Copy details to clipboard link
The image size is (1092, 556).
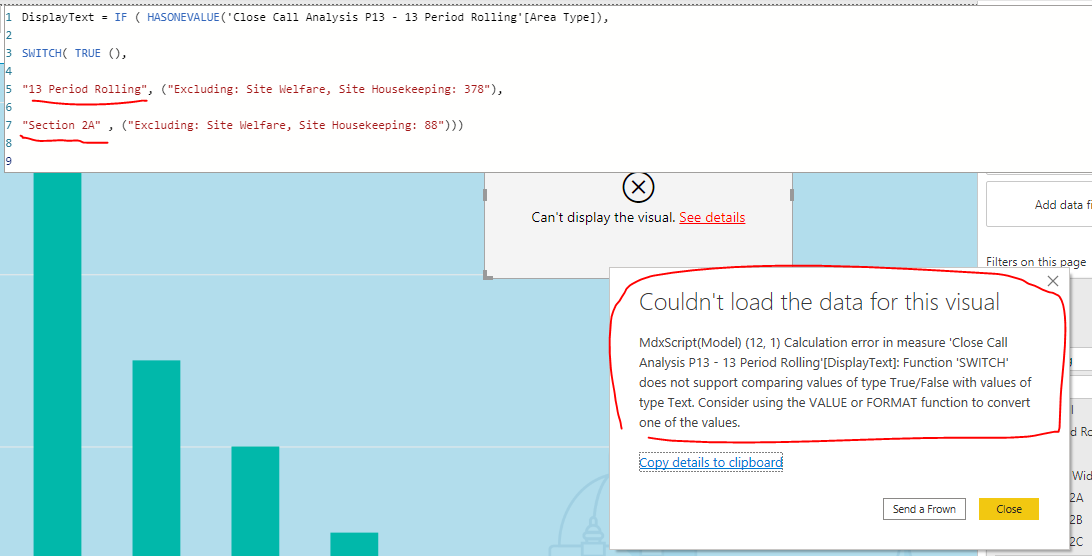pyautogui.click(x=711, y=462)
